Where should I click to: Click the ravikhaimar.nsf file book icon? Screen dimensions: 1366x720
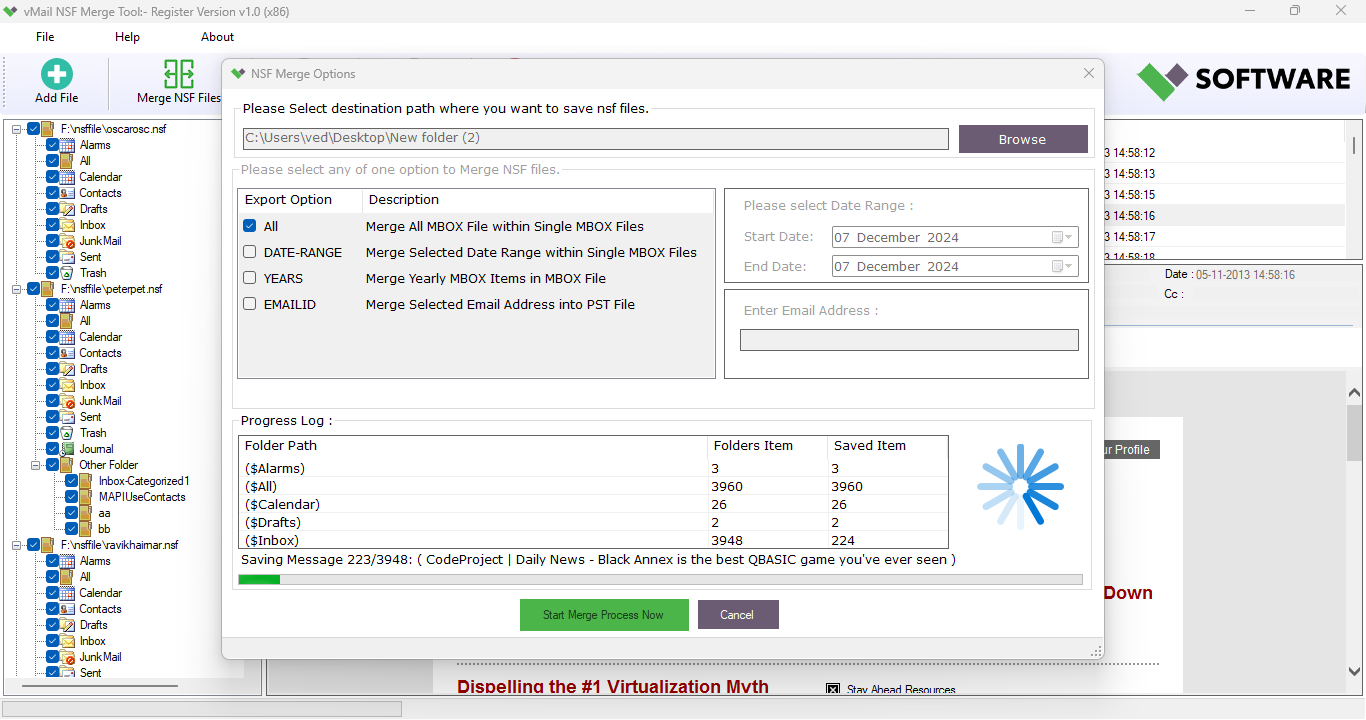click(x=48, y=545)
